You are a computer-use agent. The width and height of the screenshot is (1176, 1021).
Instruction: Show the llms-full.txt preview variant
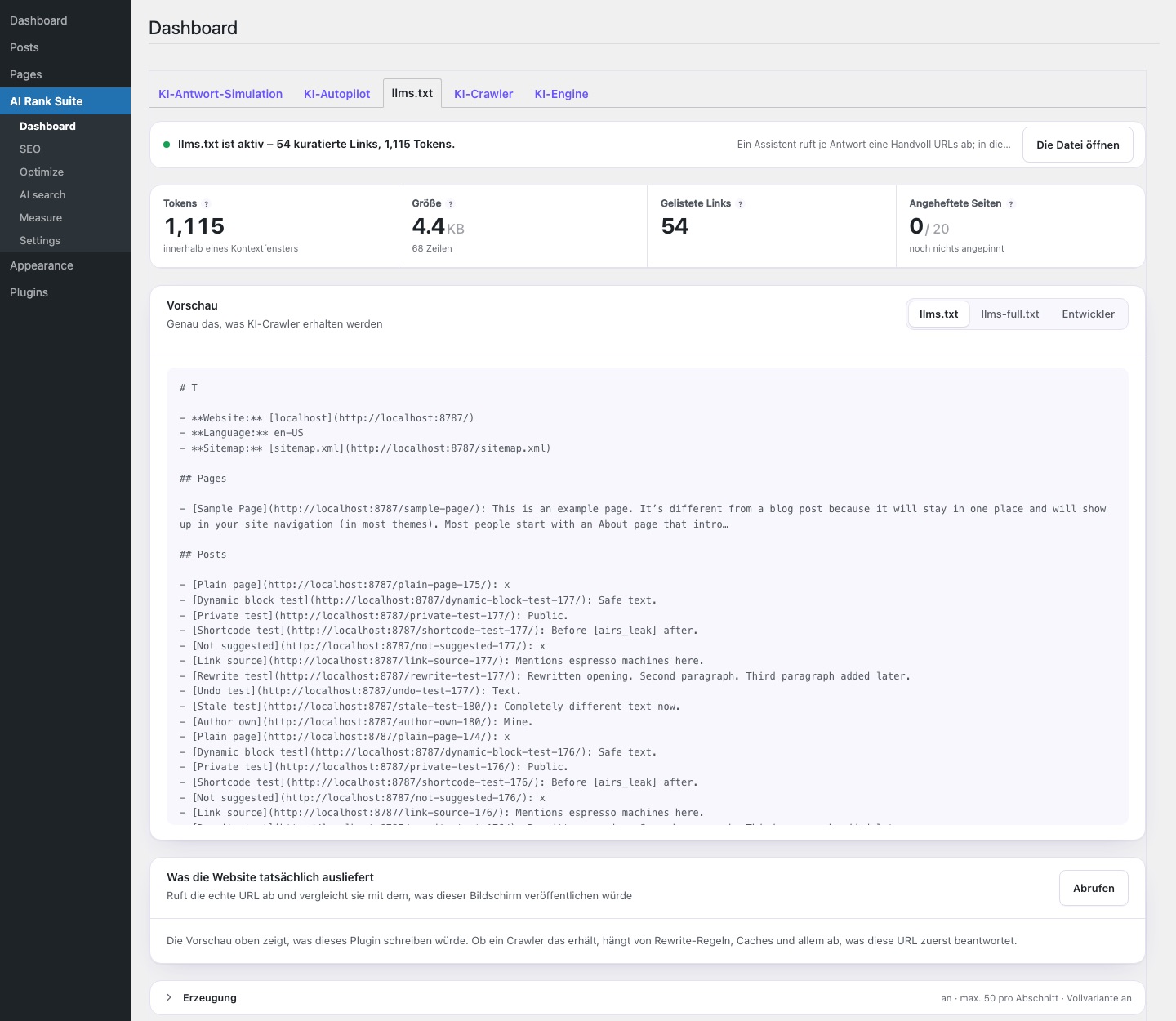(x=1010, y=314)
